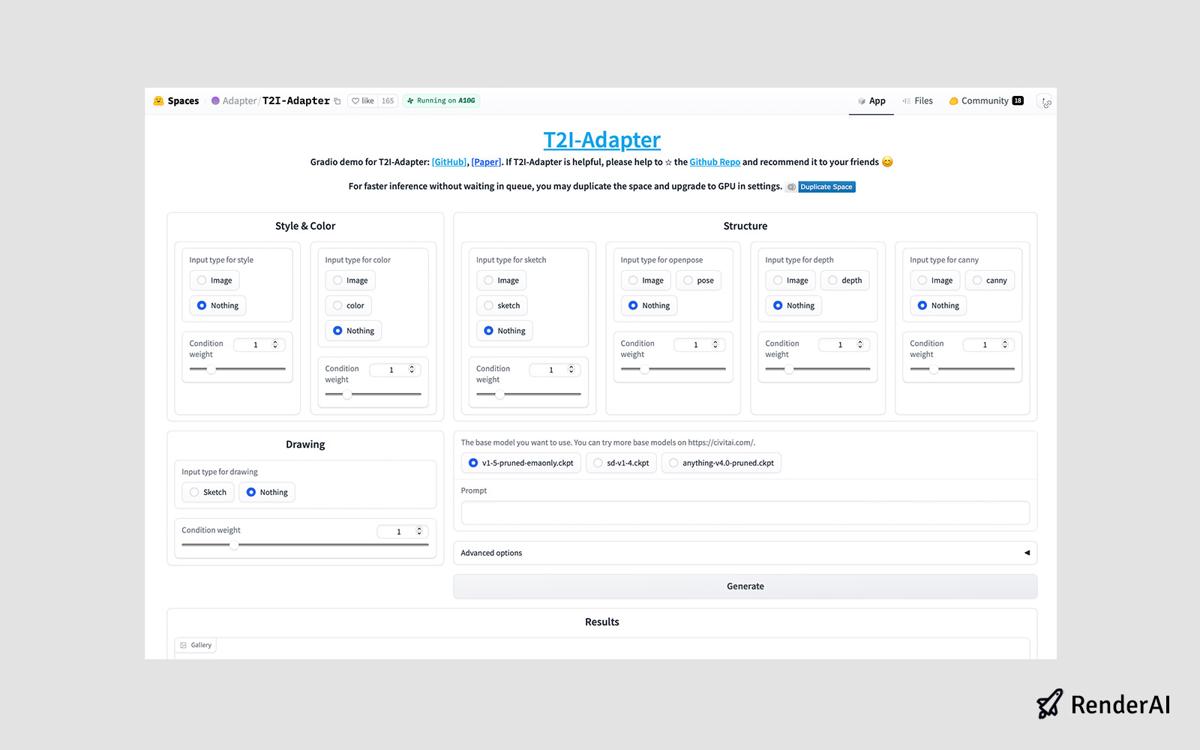Viewport: 1200px width, 750px height.
Task: Select Sketch as input type for drawing
Action: click(x=207, y=491)
